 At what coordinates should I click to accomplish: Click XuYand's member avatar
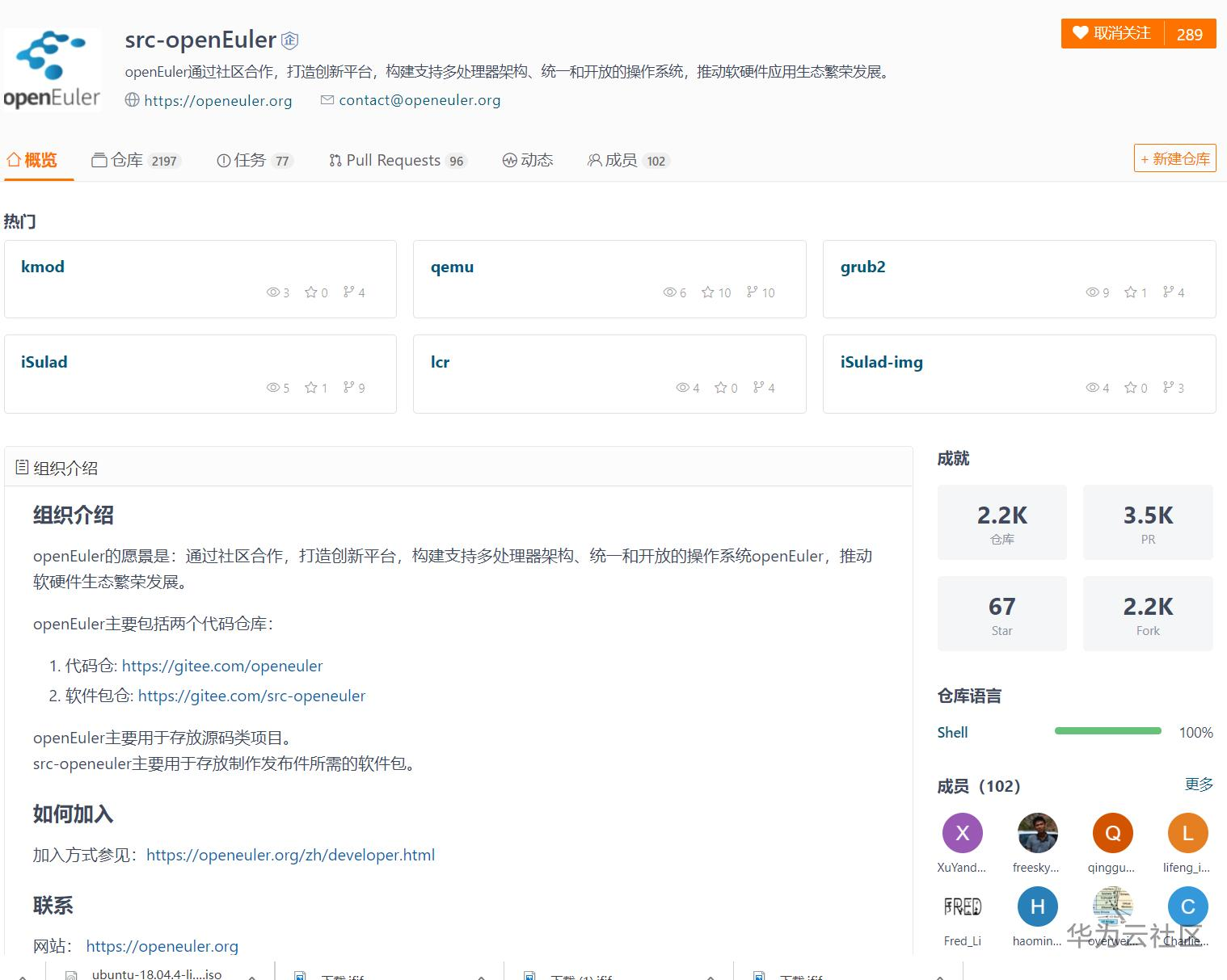pyautogui.click(x=961, y=832)
